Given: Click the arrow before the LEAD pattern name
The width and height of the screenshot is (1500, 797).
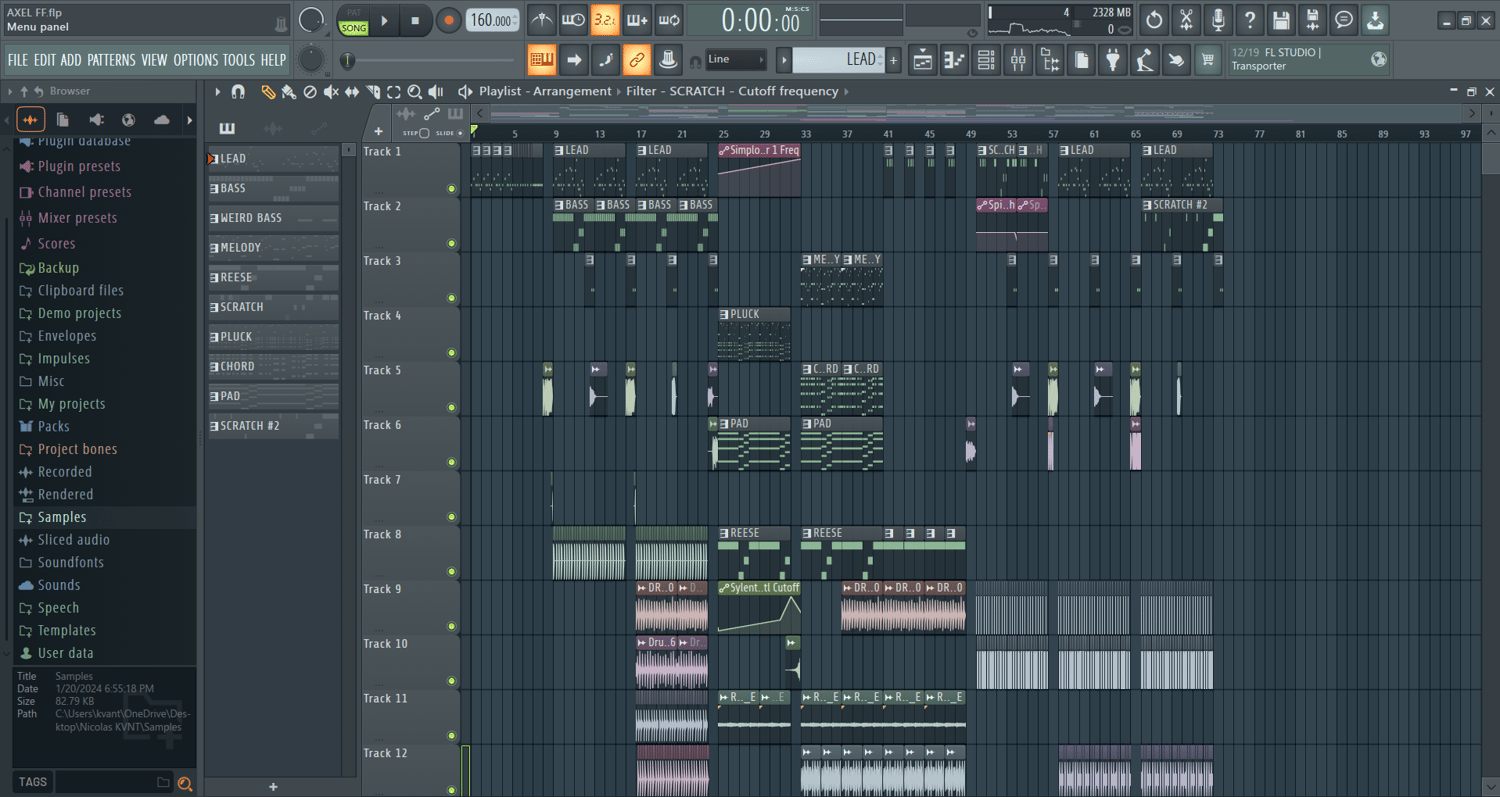Looking at the screenshot, I should [784, 60].
